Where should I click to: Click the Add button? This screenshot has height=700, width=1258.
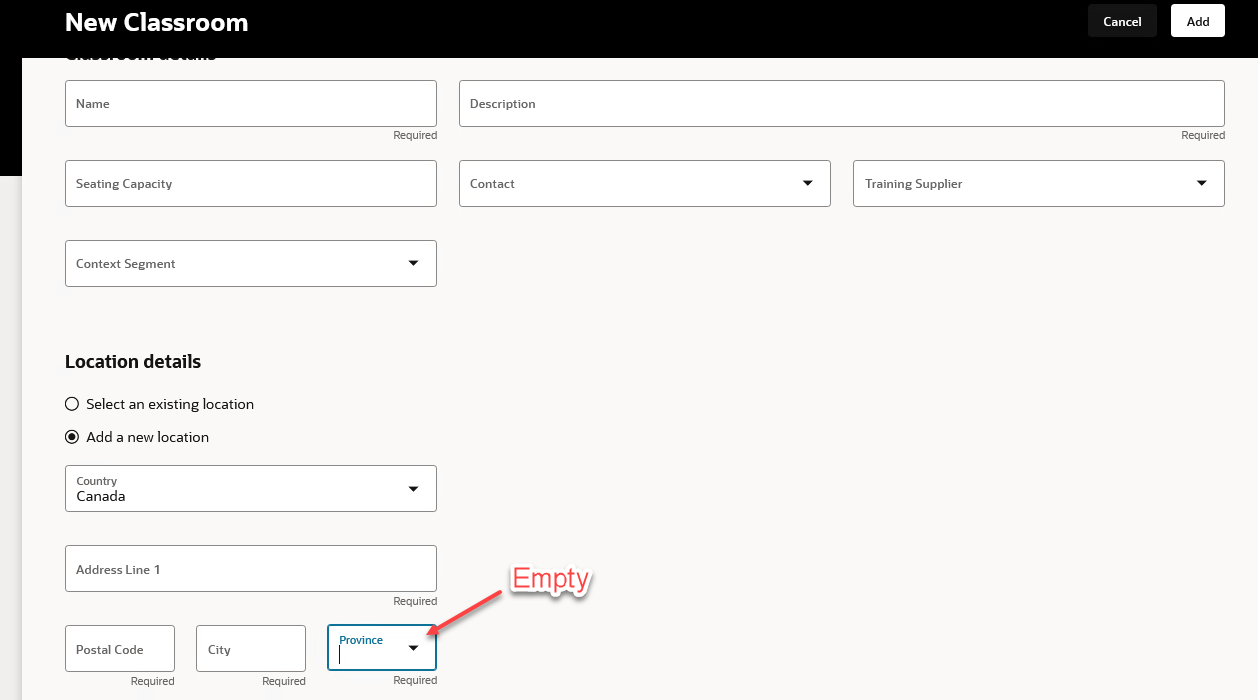(x=1197, y=20)
